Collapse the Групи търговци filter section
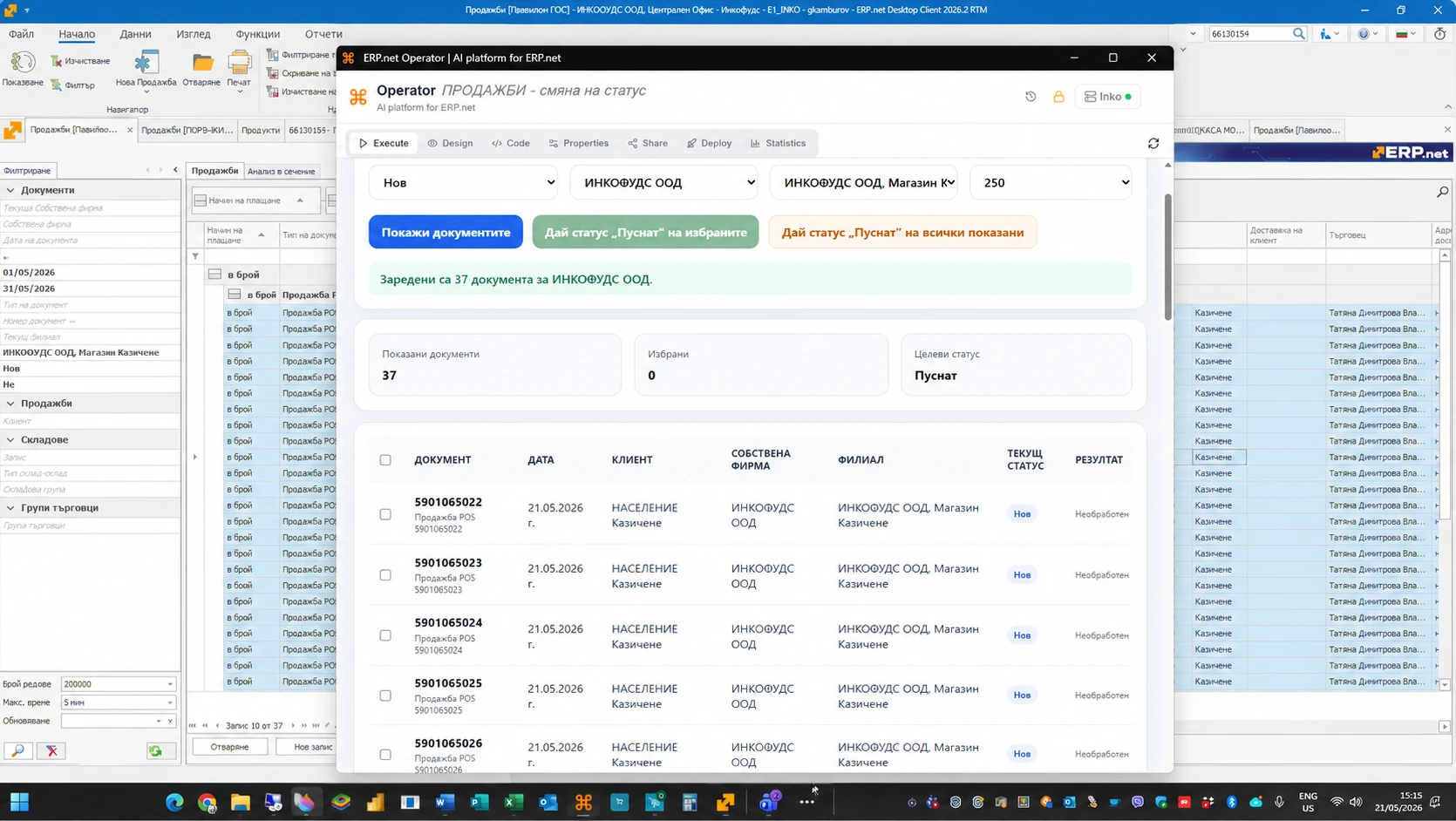The height and width of the screenshot is (821, 1456). [x=10, y=508]
